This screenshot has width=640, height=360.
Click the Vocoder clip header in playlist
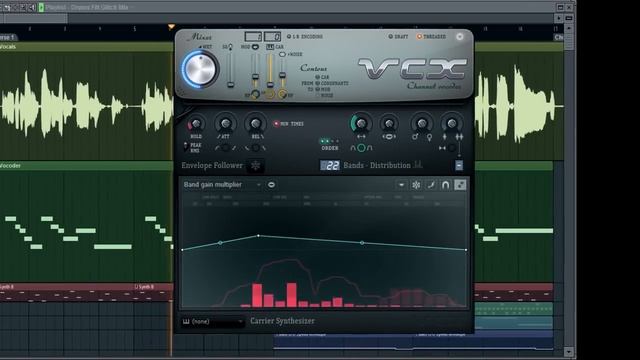(x=86, y=166)
